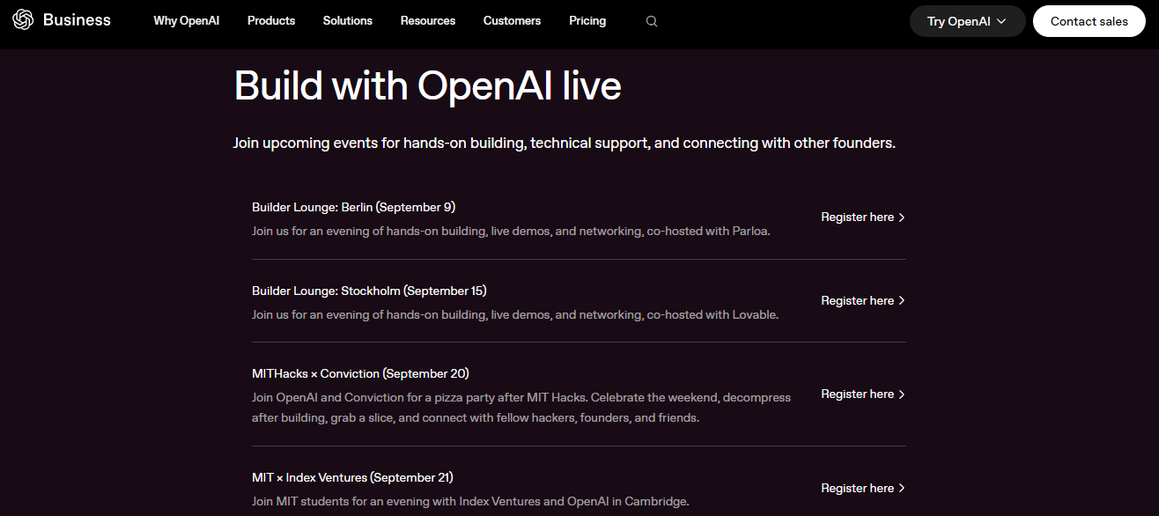This screenshot has height=516, width=1159.
Task: Select the 'Builder Lounge: Berlin (September 9)' title
Action: (353, 207)
